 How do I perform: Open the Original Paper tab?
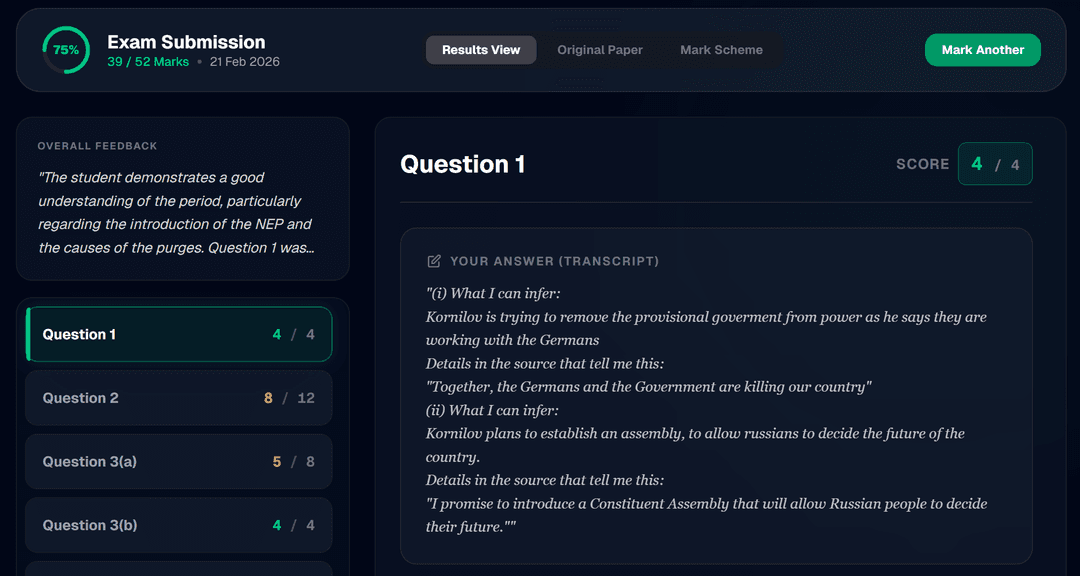pos(600,50)
